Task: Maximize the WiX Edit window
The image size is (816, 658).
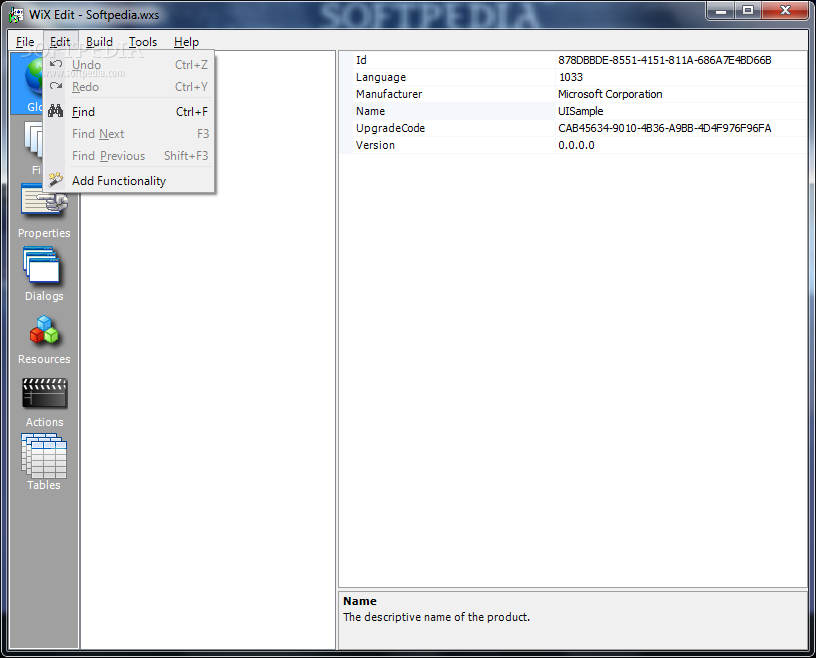Action: tap(748, 10)
